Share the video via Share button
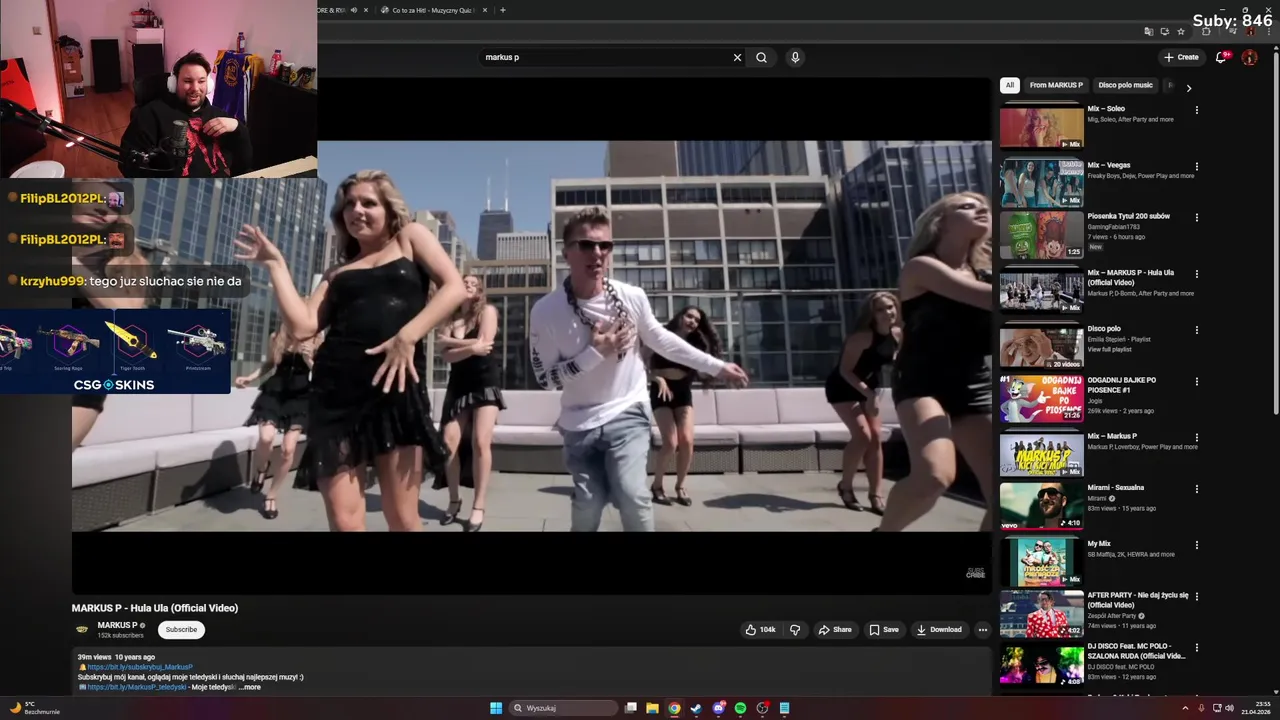The height and width of the screenshot is (720, 1280). [835, 630]
